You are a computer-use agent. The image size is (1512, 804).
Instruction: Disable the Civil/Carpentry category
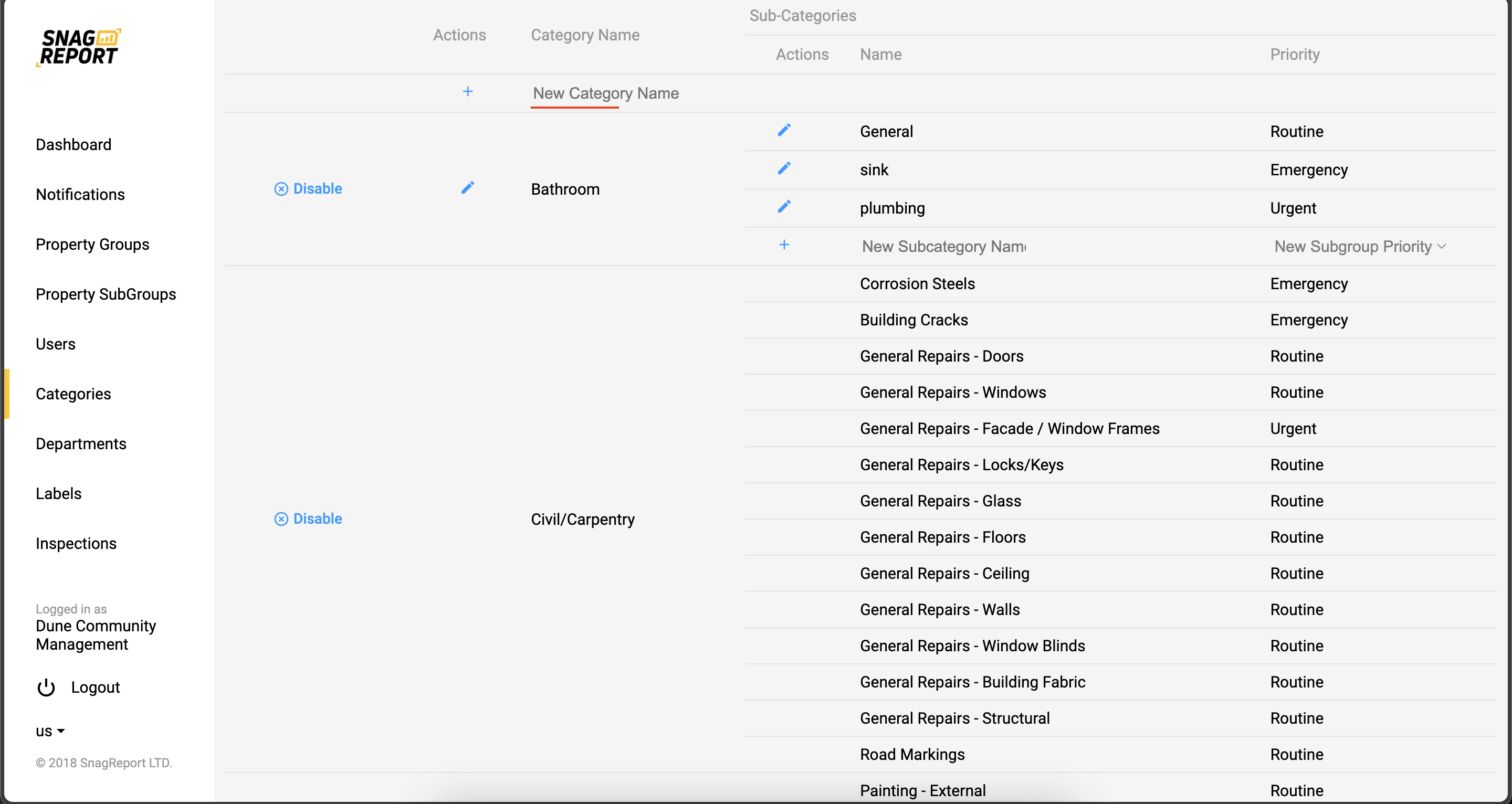point(308,519)
